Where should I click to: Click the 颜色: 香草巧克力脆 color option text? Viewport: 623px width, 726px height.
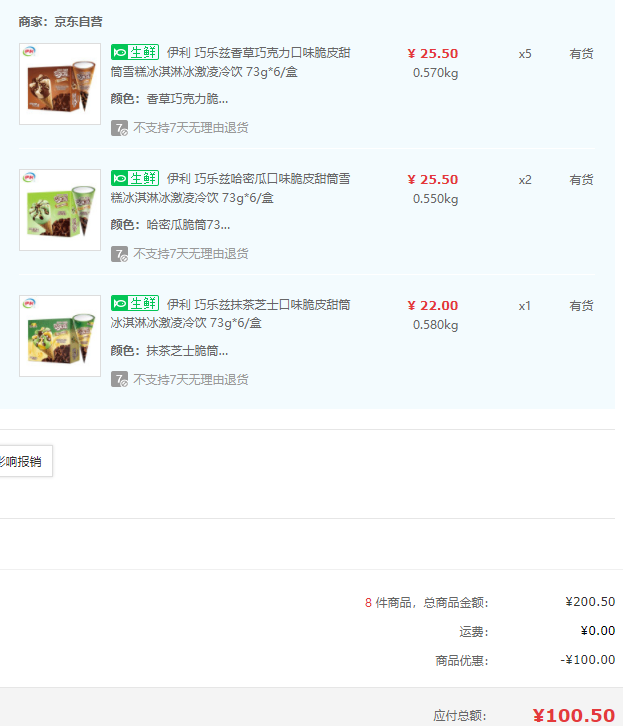[169, 99]
